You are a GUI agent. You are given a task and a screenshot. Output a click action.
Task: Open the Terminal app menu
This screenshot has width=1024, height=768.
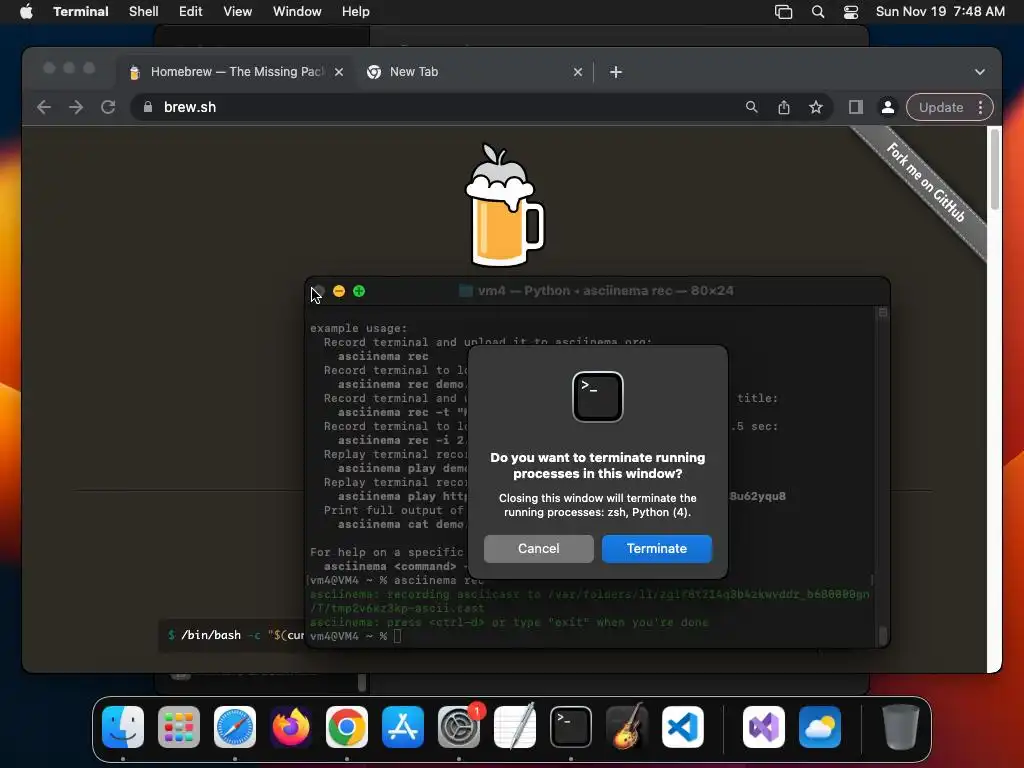80,11
